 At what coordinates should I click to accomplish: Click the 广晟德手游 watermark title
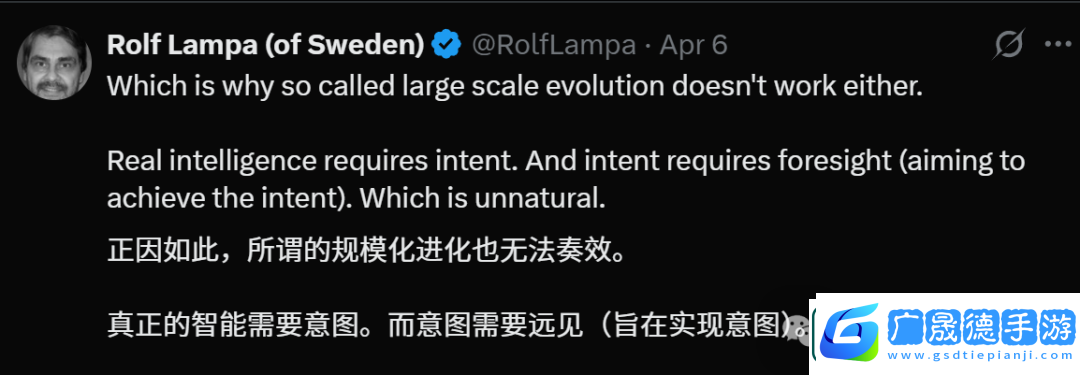(982, 325)
